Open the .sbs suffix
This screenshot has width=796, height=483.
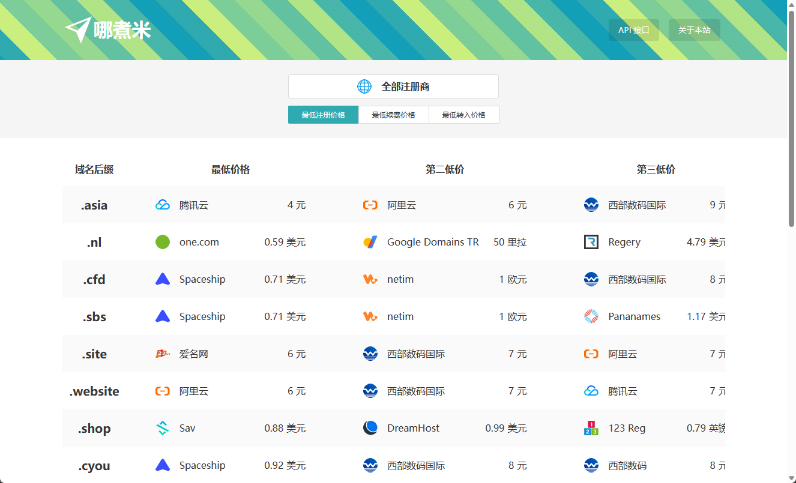click(94, 316)
